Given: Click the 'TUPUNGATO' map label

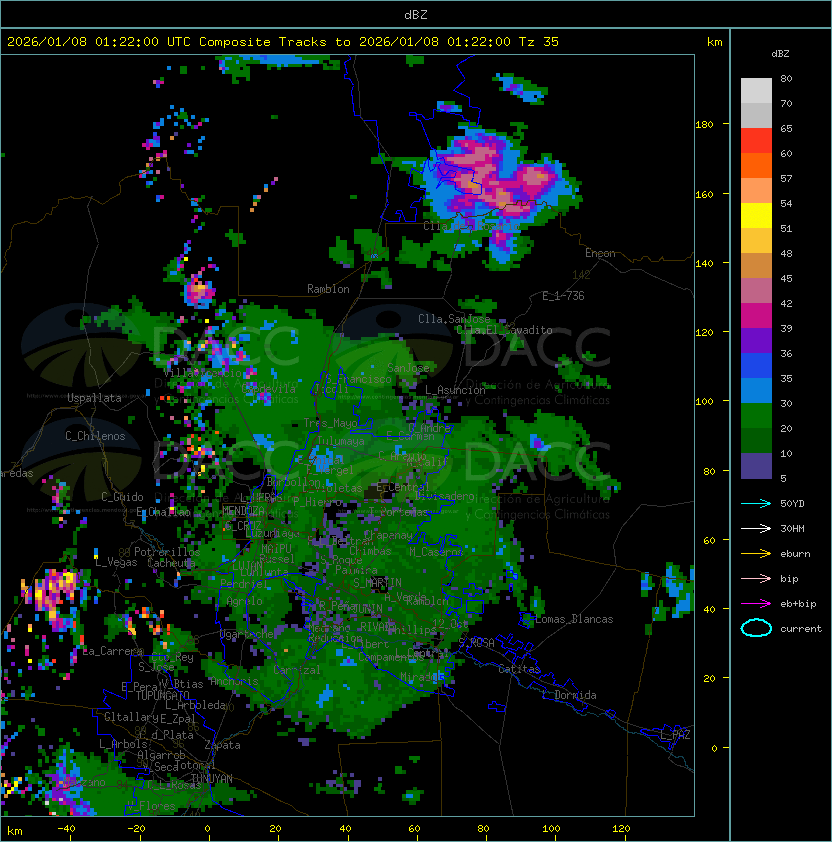Looking at the screenshot, I should pos(162,695).
